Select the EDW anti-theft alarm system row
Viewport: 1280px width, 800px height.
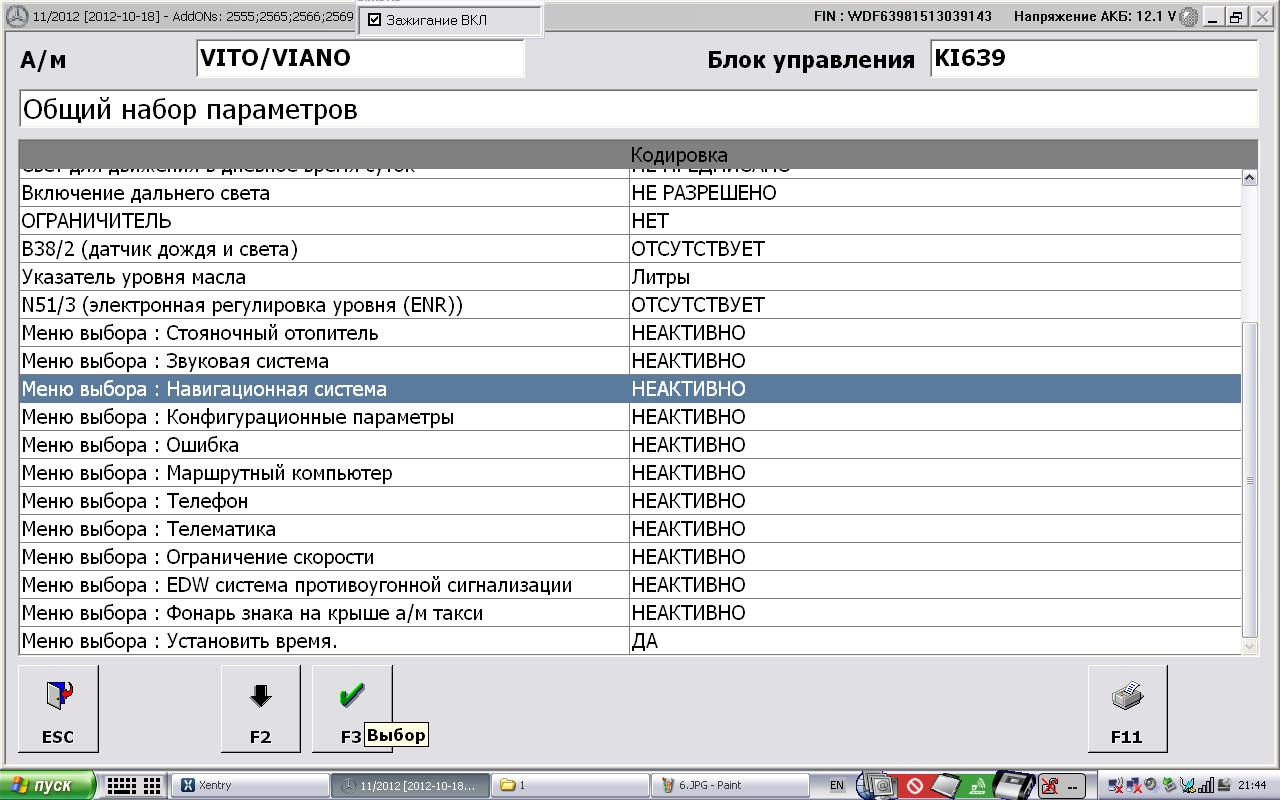tap(630, 585)
